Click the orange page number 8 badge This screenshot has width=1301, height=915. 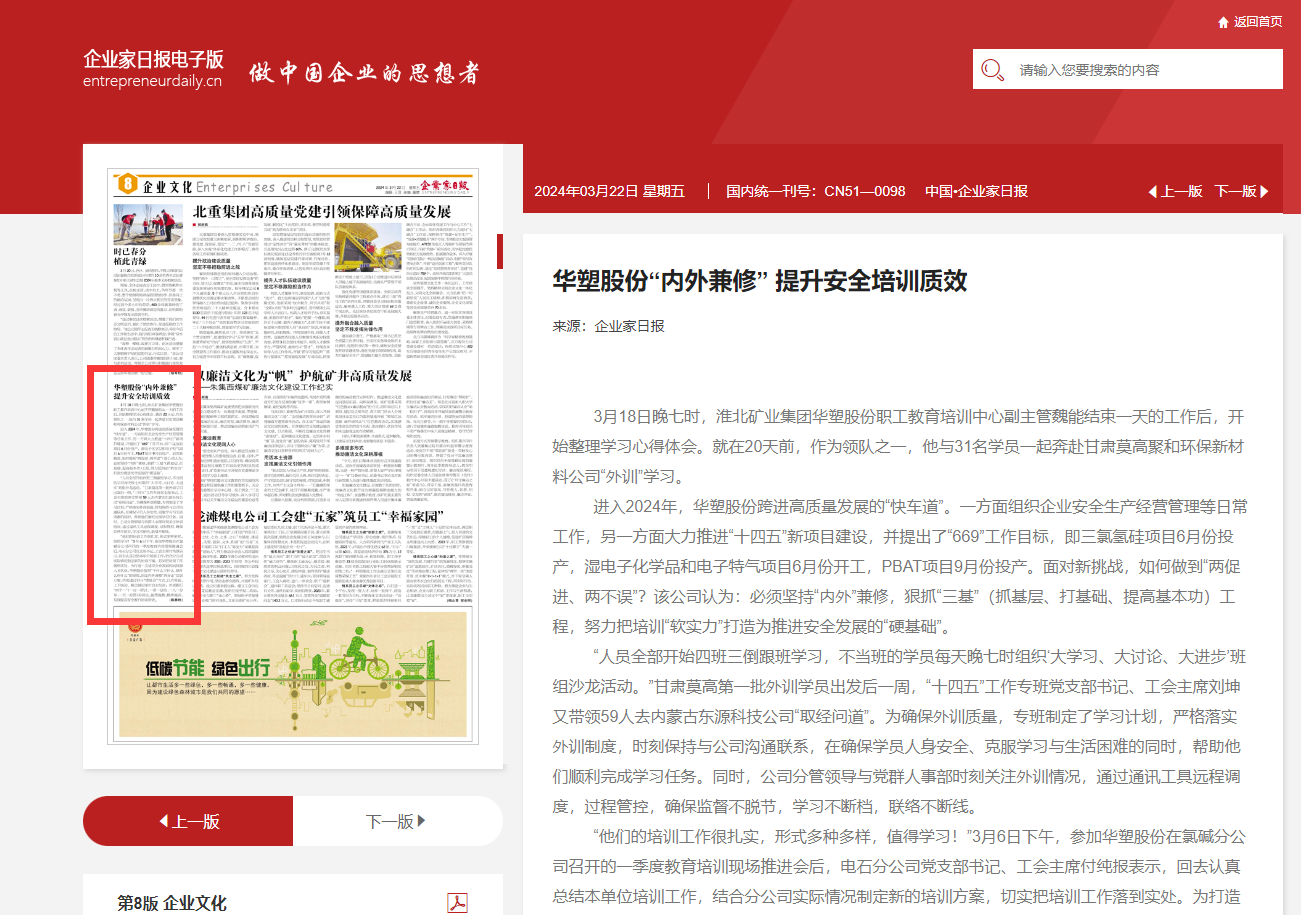[x=126, y=184]
